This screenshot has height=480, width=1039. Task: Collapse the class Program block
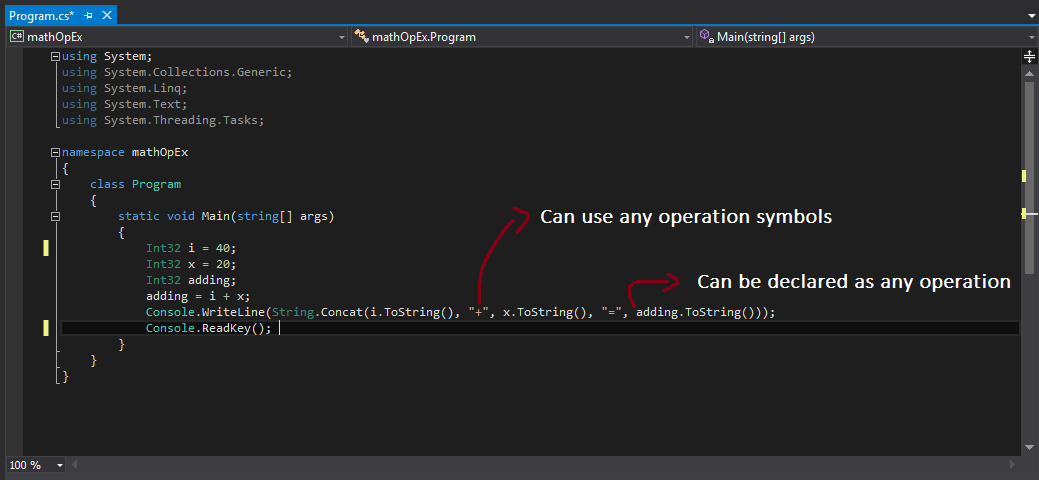56,184
